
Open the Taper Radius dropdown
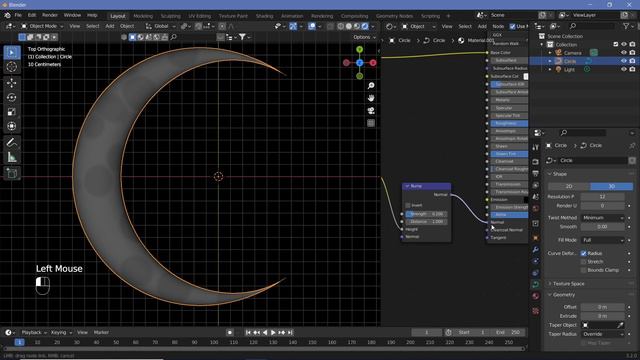[x=602, y=334]
